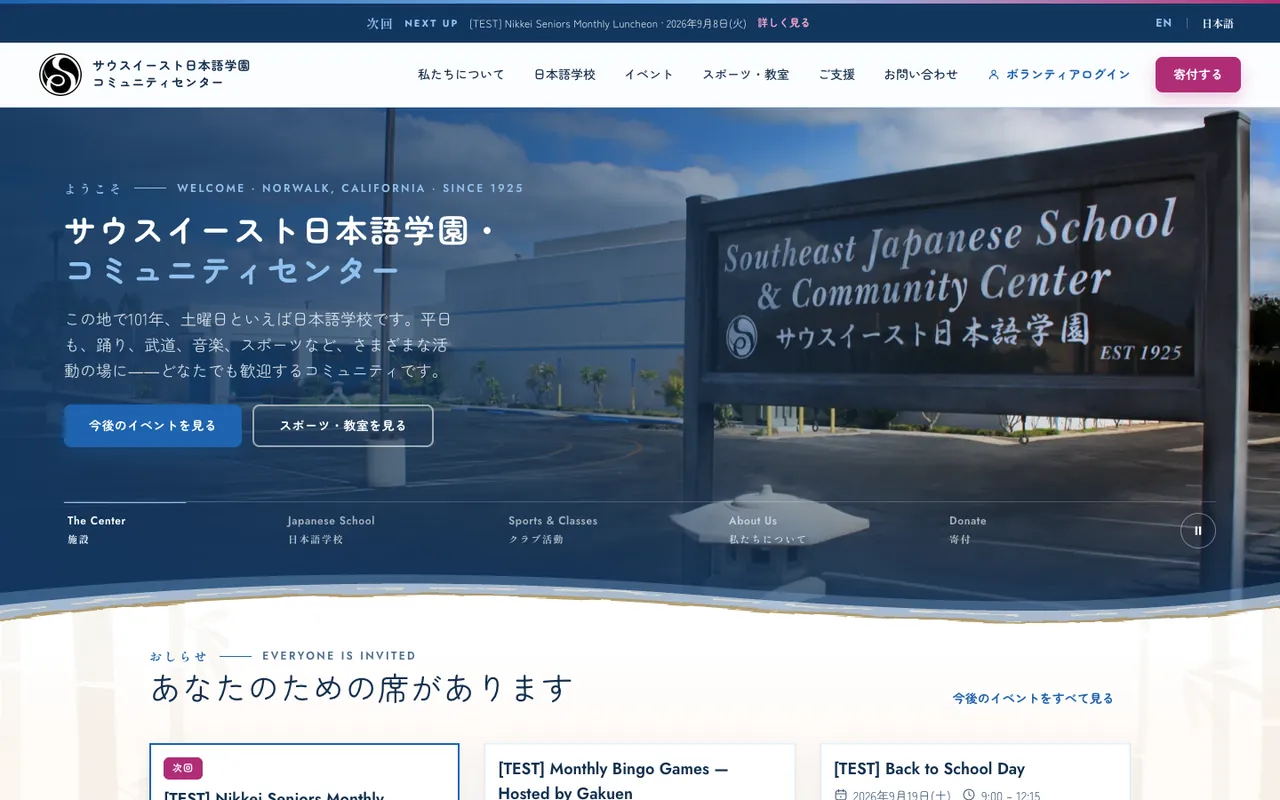Image resolution: width=1280 pixels, height=800 pixels.
Task: Select The Center slide progress marker
Action: coord(125,502)
